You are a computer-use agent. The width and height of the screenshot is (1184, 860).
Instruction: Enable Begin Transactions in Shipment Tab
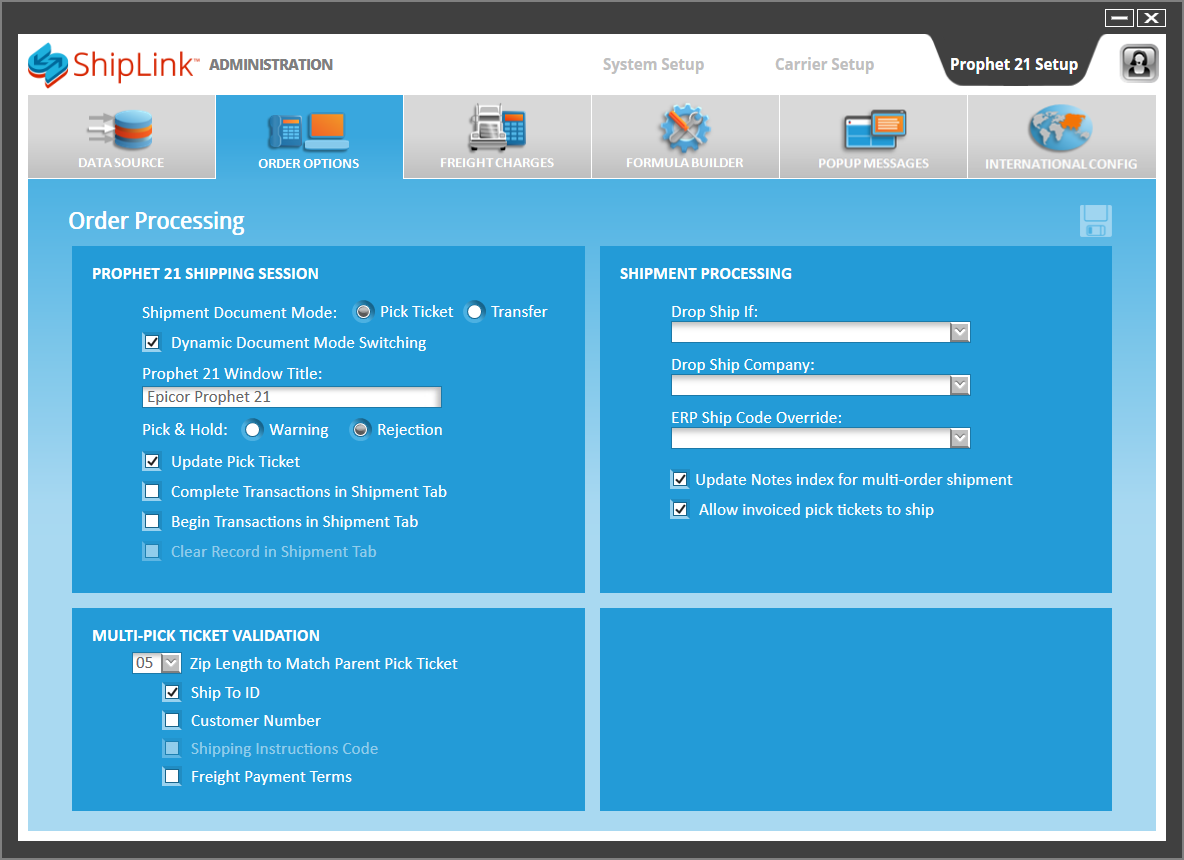click(x=152, y=522)
